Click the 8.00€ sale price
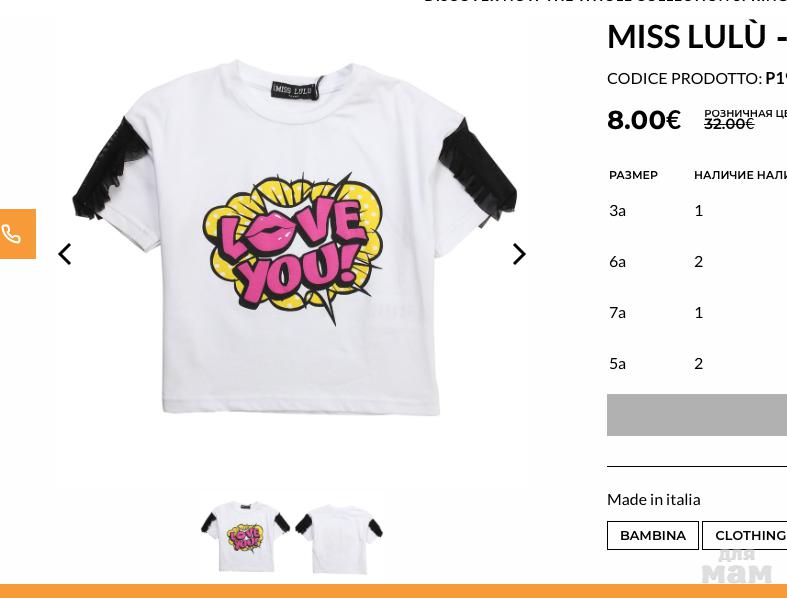Viewport: 787px width, 598px height. (644, 120)
